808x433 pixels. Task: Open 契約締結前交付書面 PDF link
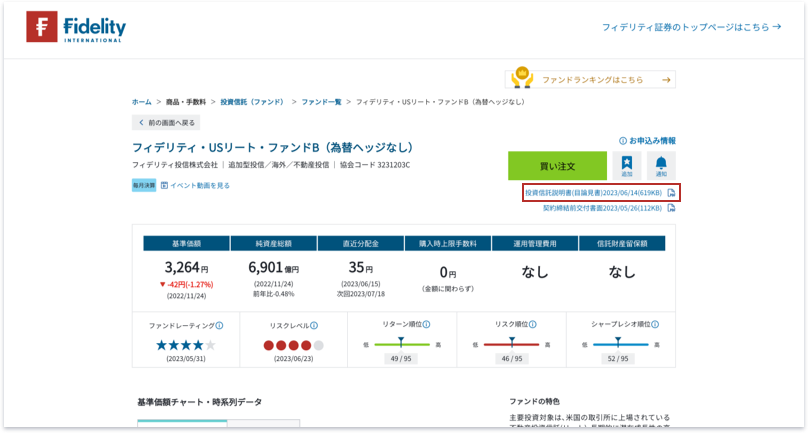pos(602,208)
